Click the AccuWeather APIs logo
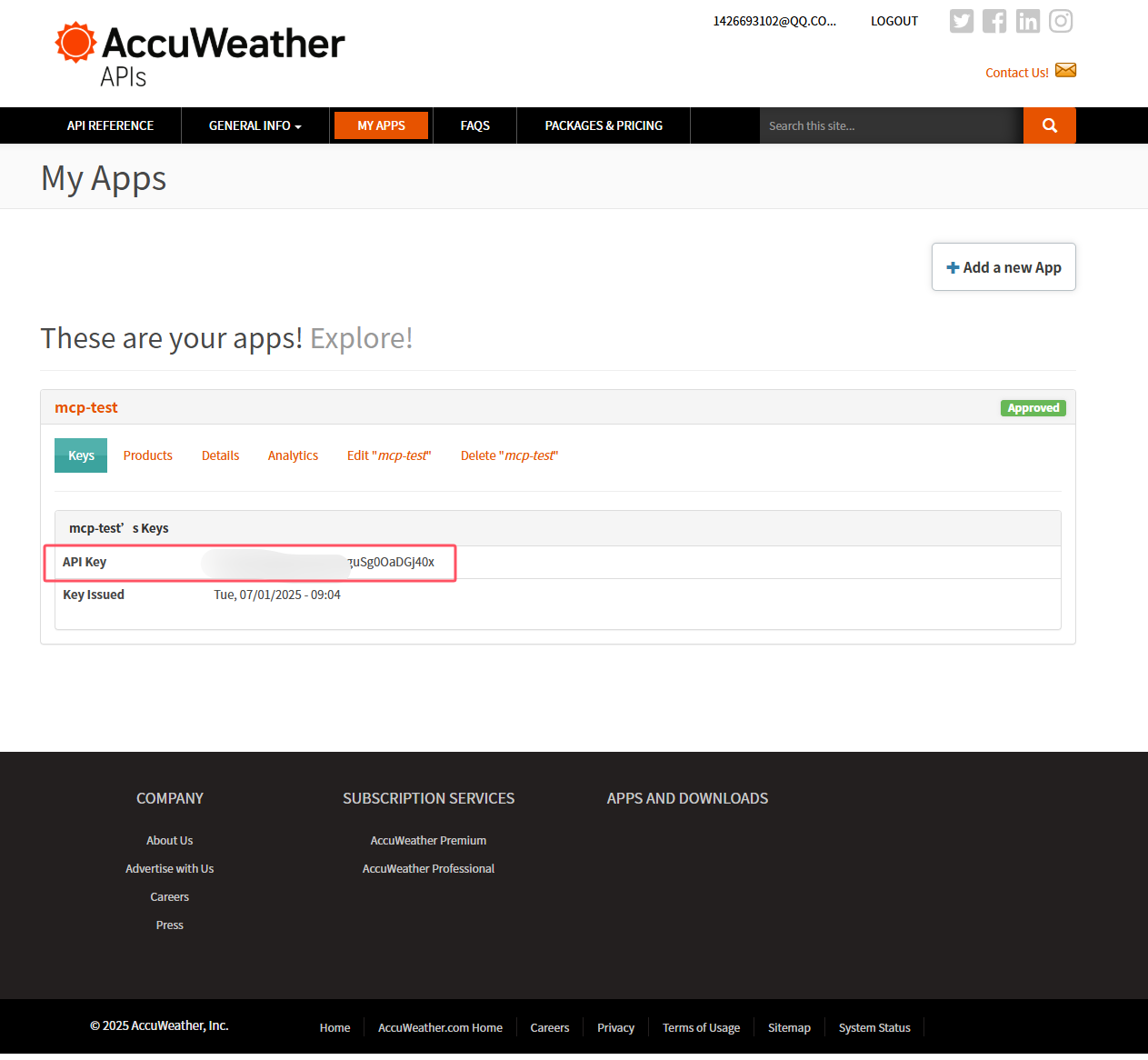Image resolution: width=1148 pixels, height=1060 pixels. [200, 55]
